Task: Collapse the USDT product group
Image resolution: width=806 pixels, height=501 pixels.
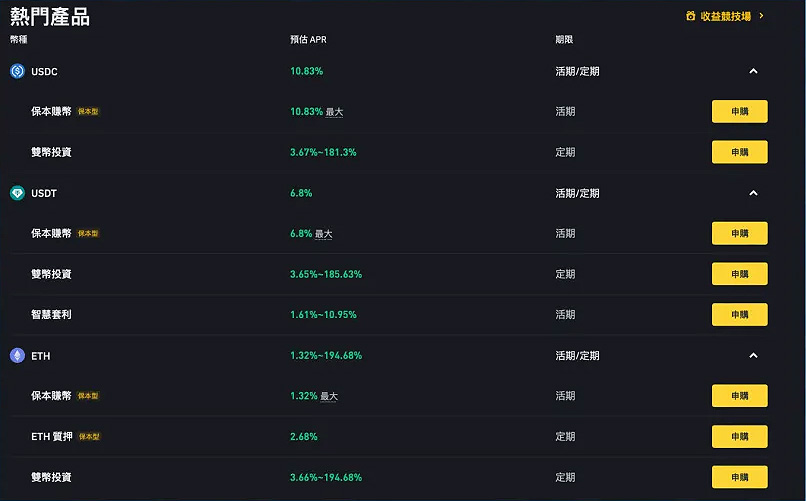Action: click(x=753, y=193)
